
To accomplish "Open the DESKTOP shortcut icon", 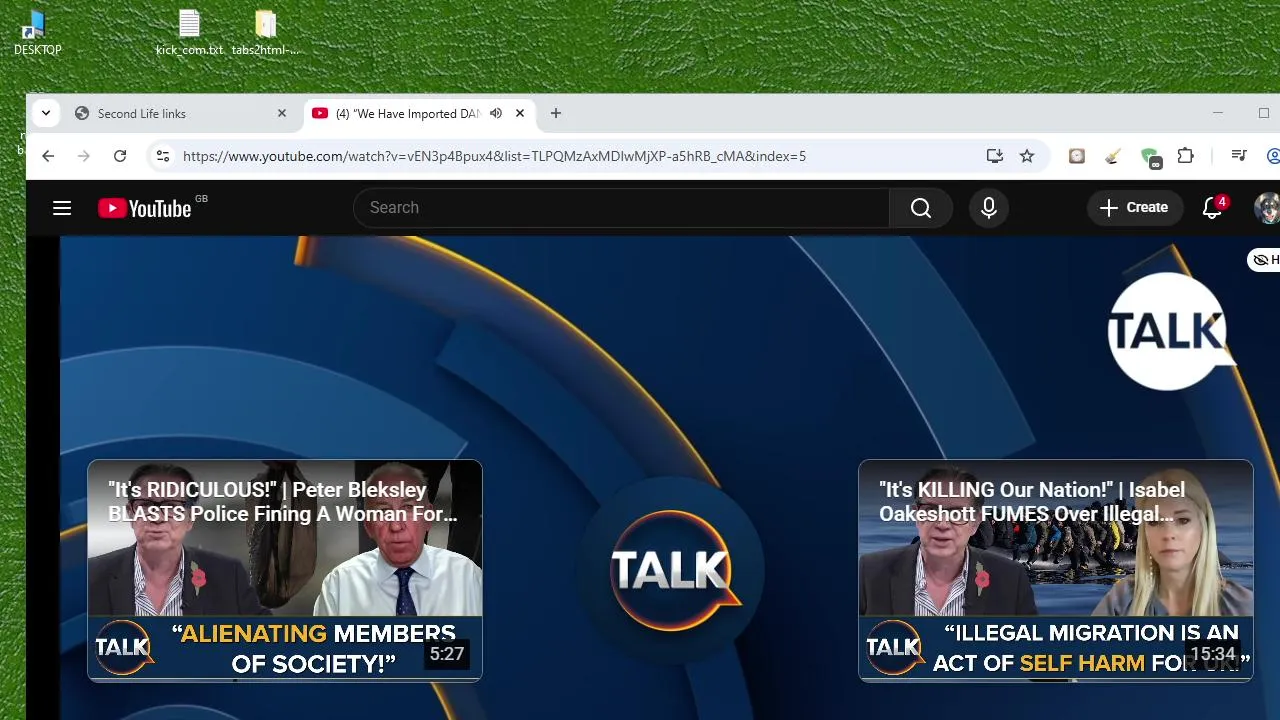I will point(37,33).
